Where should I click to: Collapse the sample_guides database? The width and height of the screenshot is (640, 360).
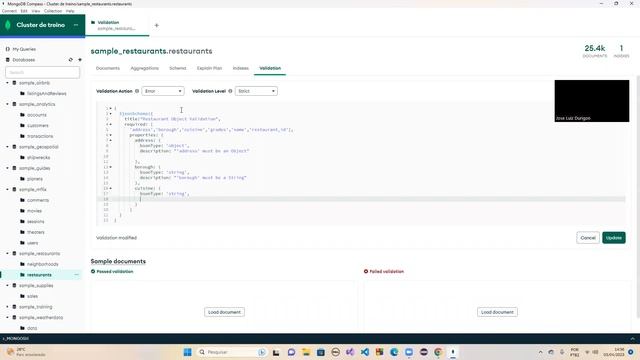(x=7, y=168)
